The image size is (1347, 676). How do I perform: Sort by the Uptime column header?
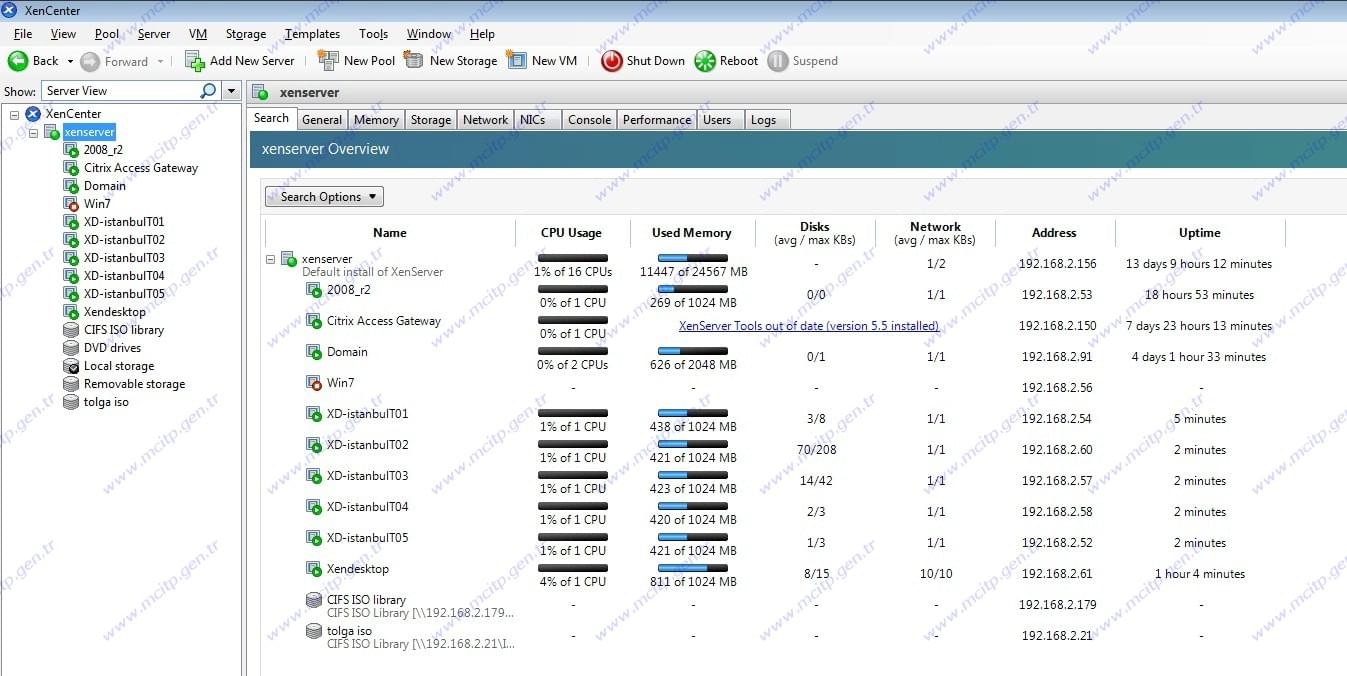[1199, 233]
